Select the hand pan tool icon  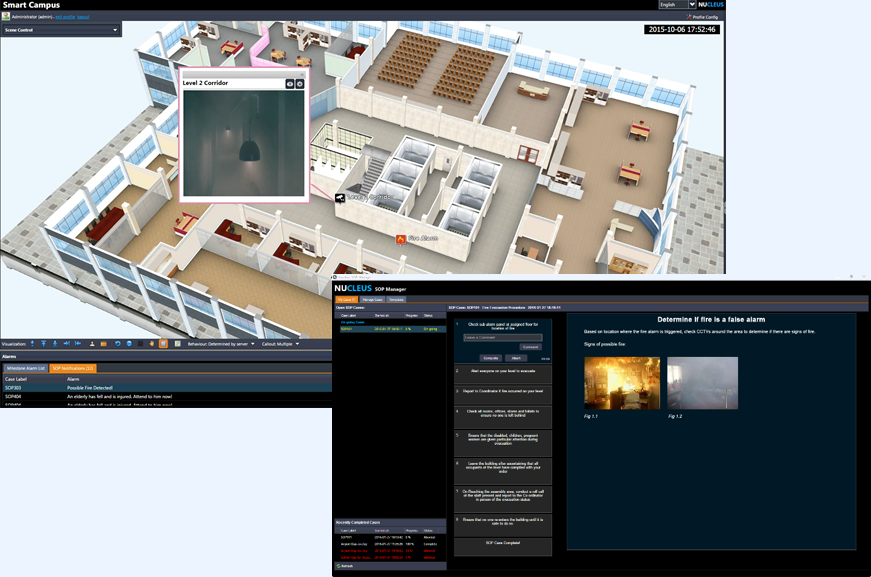pos(152,344)
